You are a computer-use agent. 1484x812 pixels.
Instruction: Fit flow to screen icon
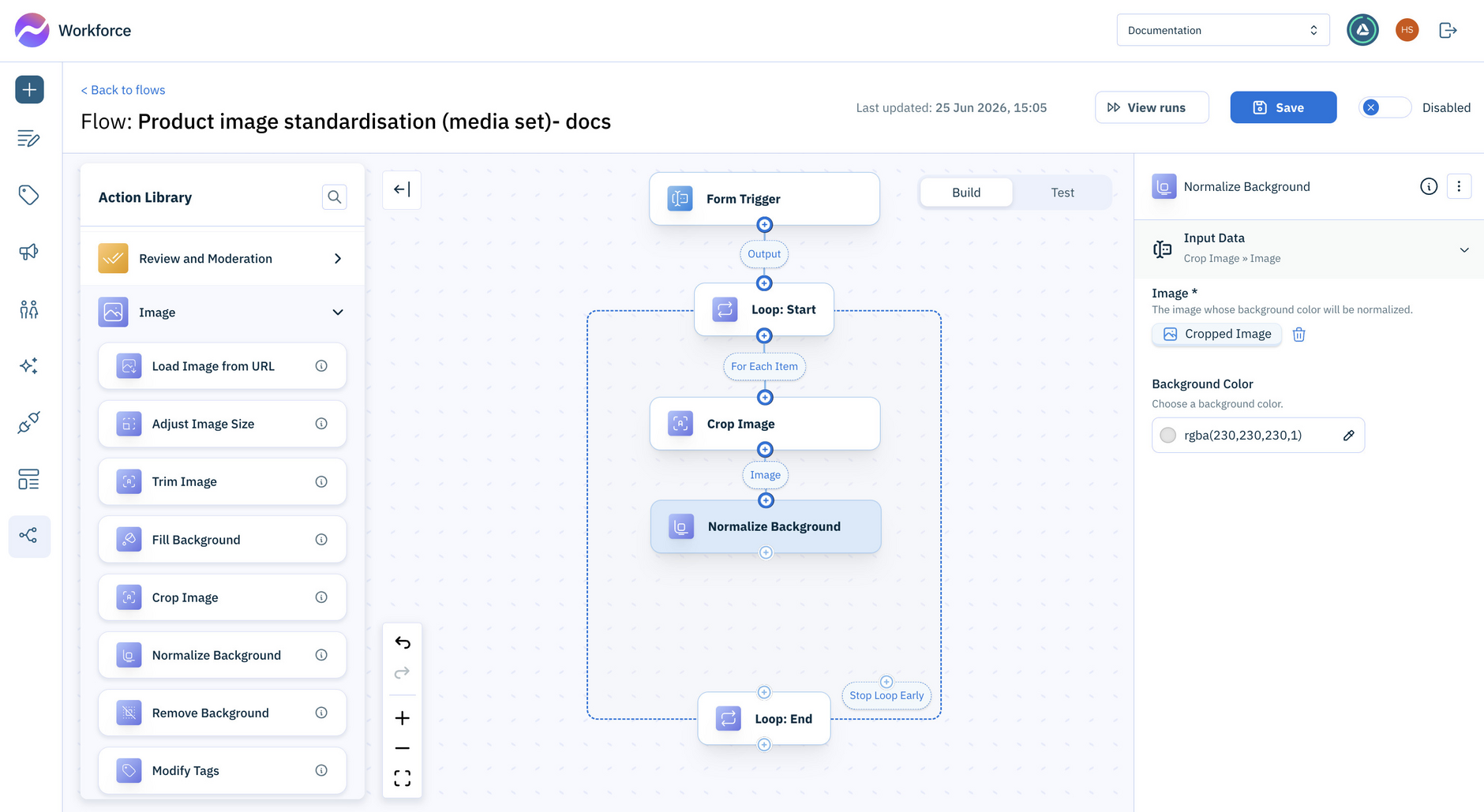pos(403,779)
